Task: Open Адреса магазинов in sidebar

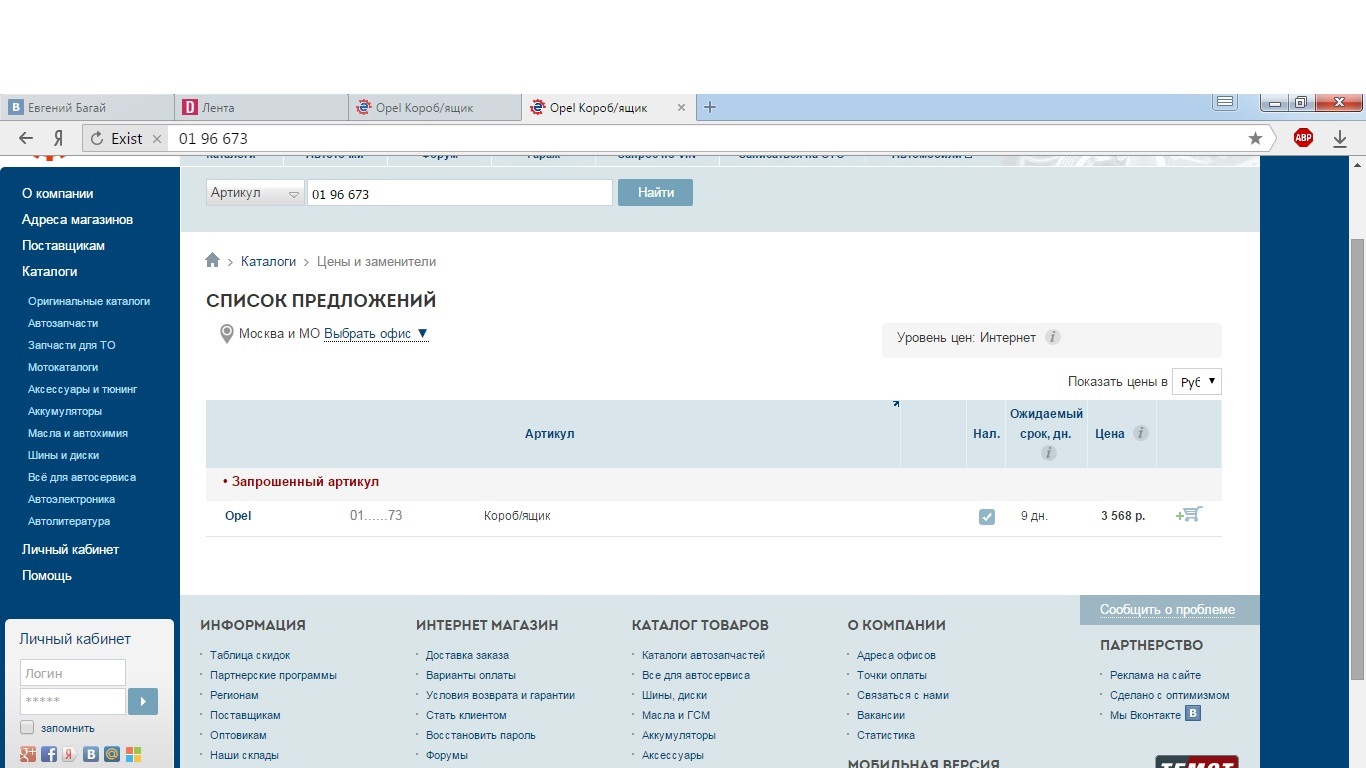Action: [77, 219]
